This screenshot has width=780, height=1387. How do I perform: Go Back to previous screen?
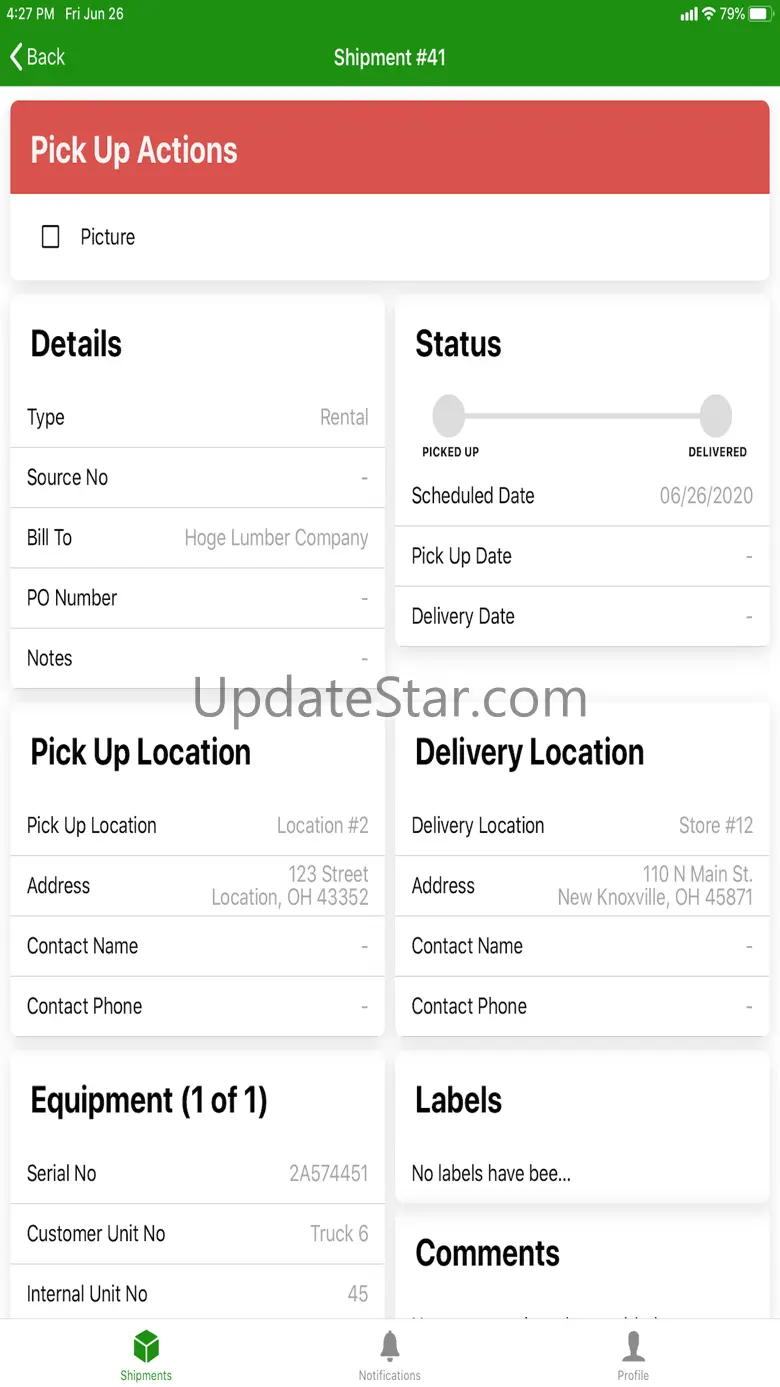(x=38, y=57)
